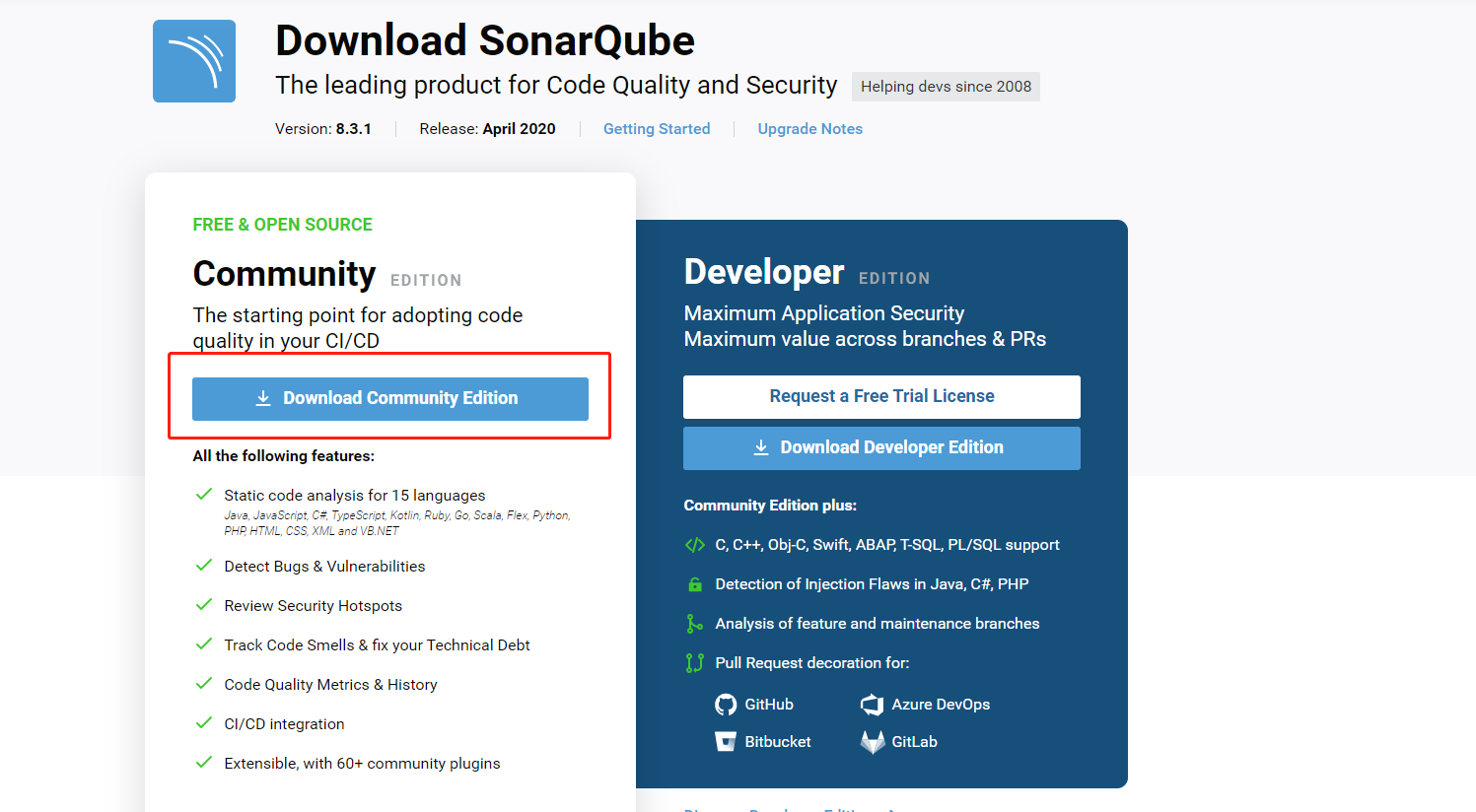1476x812 pixels.
Task: Open the Getting Started link
Action: tap(657, 129)
